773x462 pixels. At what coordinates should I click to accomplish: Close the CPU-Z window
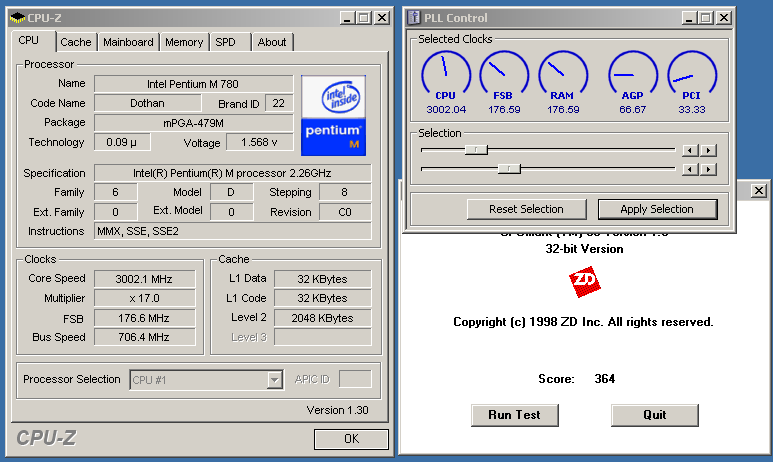(382, 18)
